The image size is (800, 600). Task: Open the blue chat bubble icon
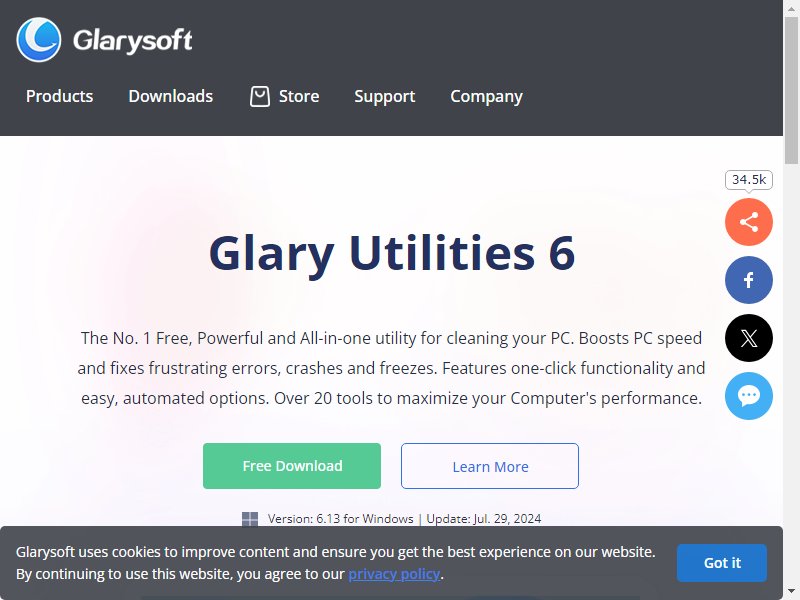[748, 396]
